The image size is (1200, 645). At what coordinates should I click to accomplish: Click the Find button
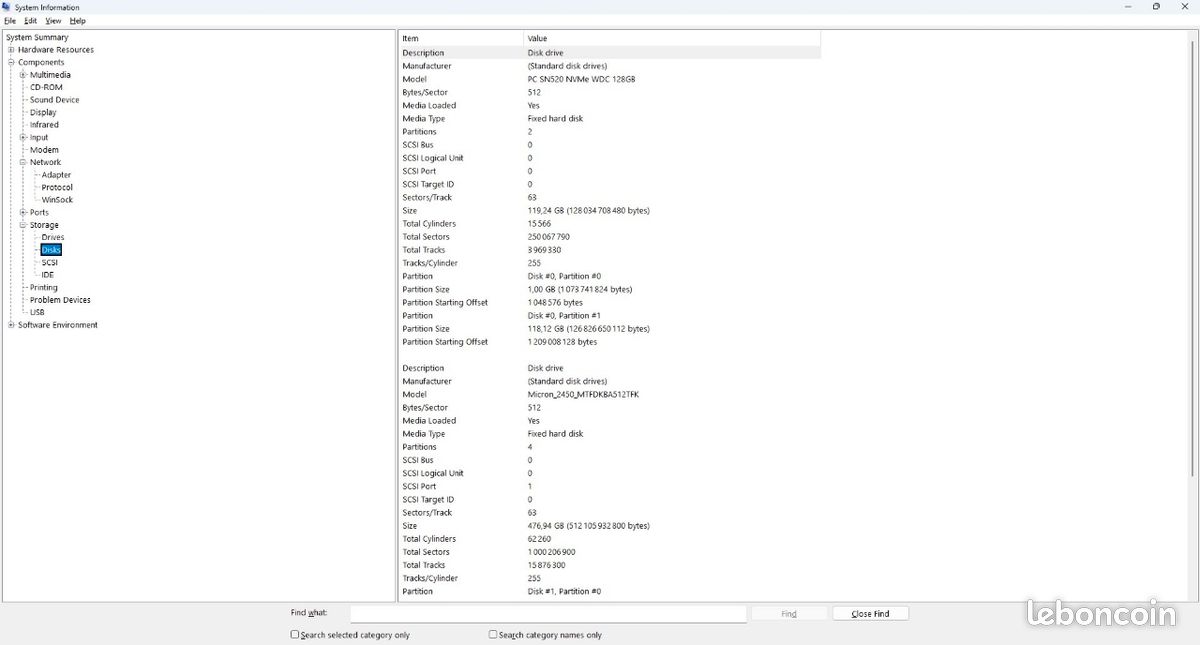click(789, 614)
